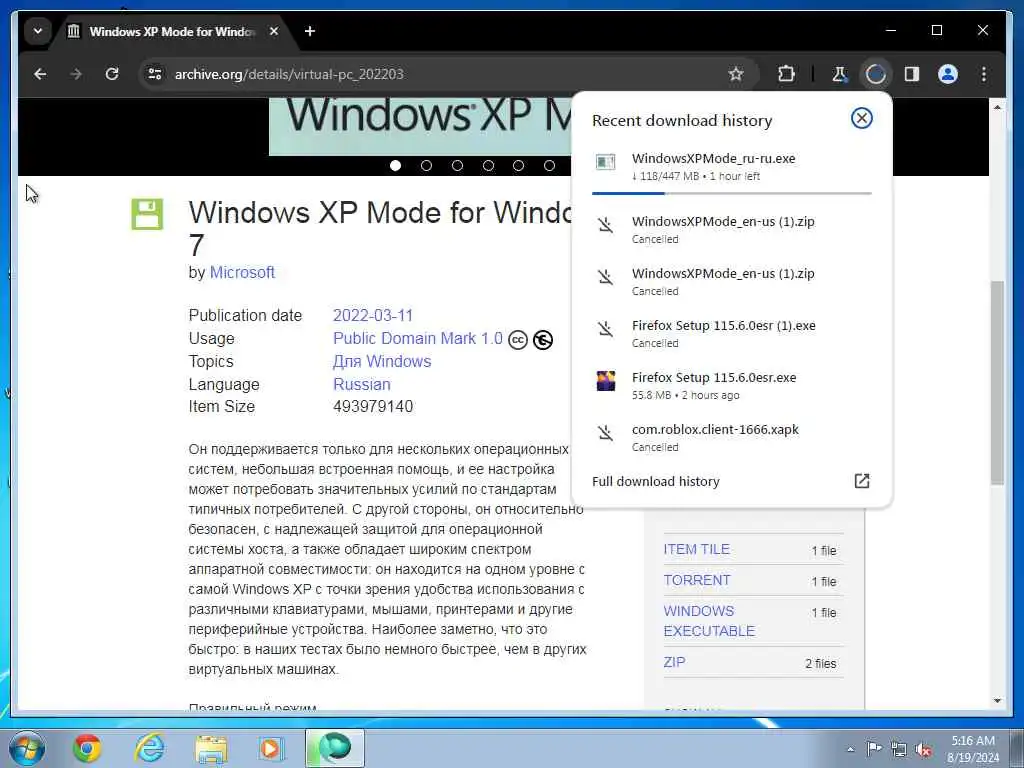The height and width of the screenshot is (768, 1024).
Task: Click the downloads progress icon in toolbar
Action: [x=876, y=74]
